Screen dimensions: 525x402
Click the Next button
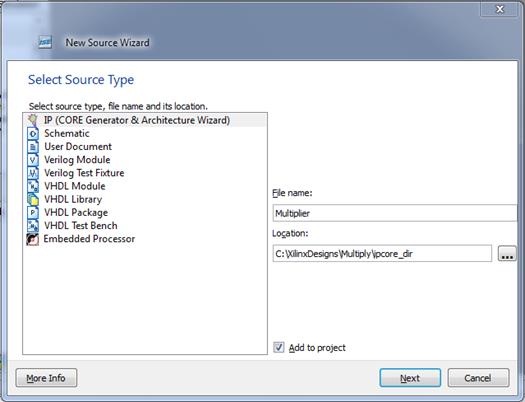pyautogui.click(x=410, y=378)
